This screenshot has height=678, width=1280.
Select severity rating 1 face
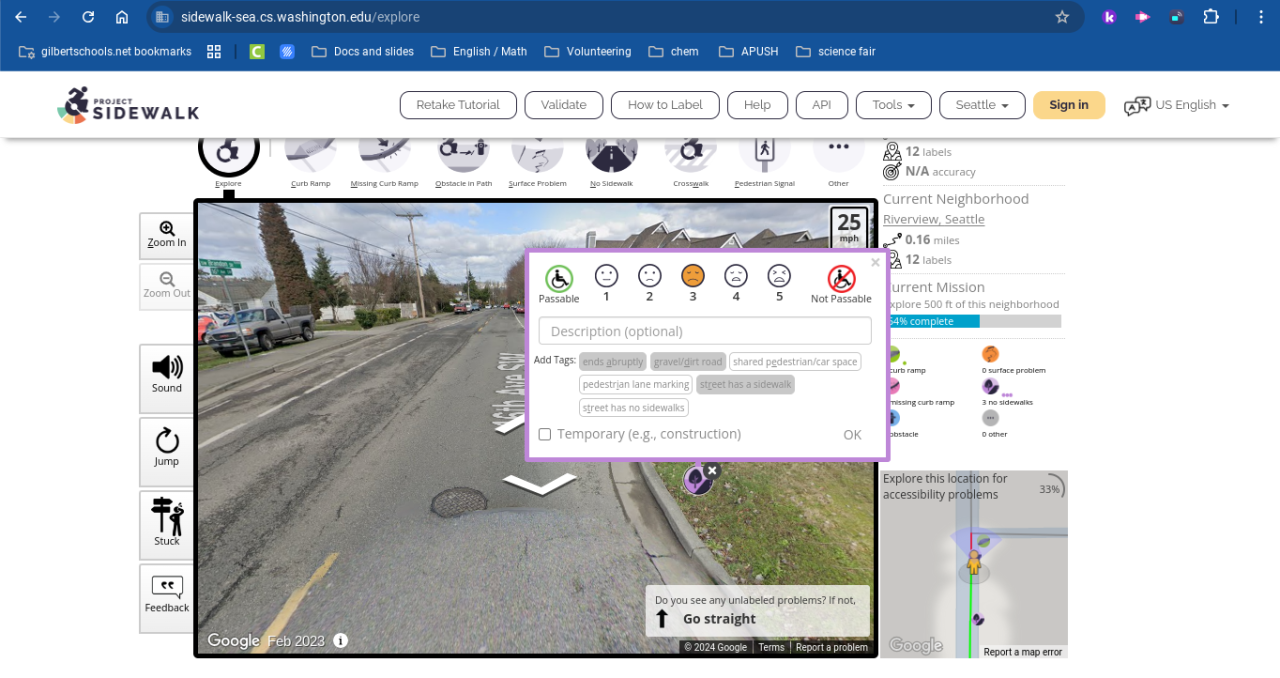click(606, 276)
